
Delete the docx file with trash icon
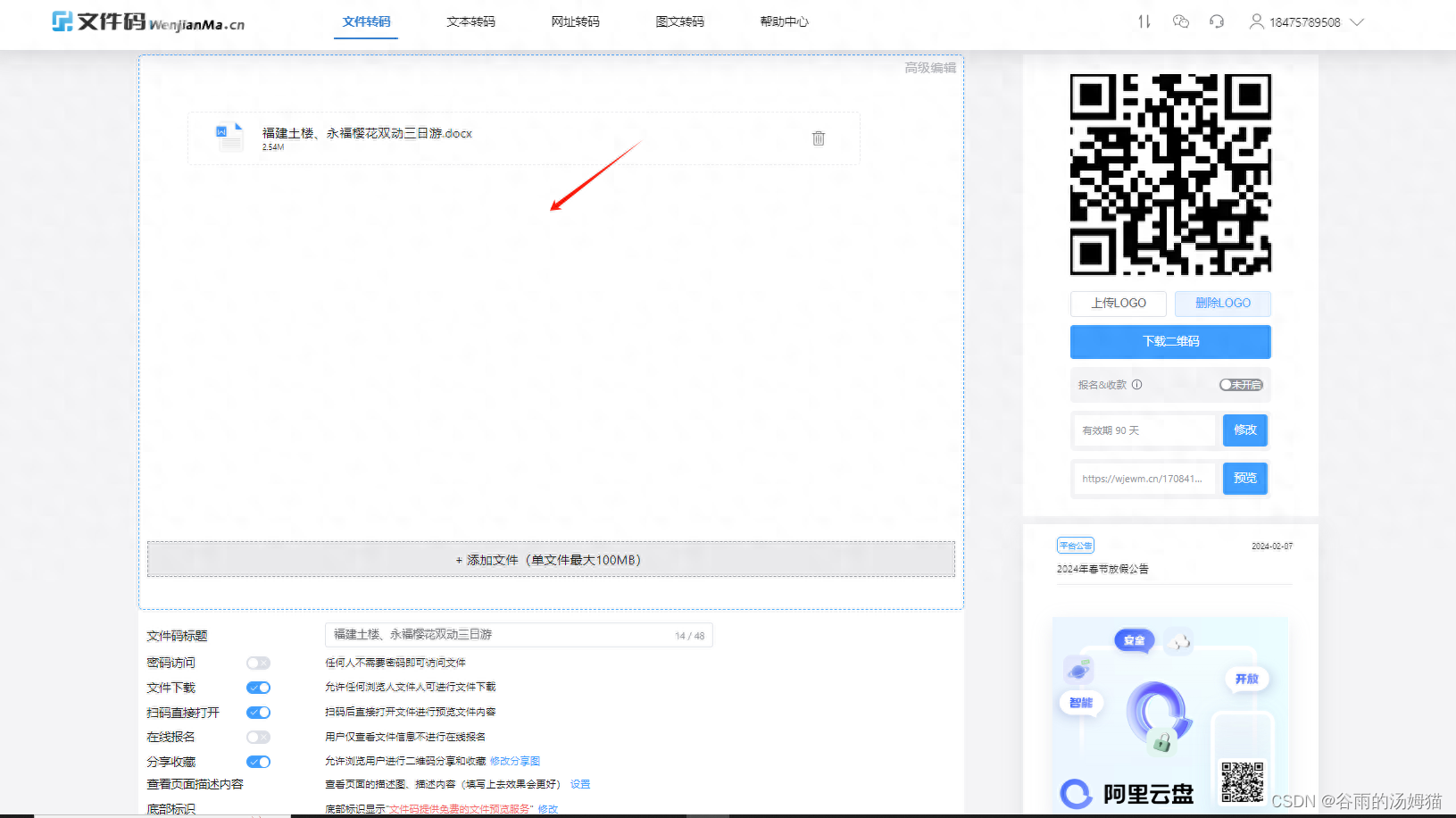tap(819, 138)
